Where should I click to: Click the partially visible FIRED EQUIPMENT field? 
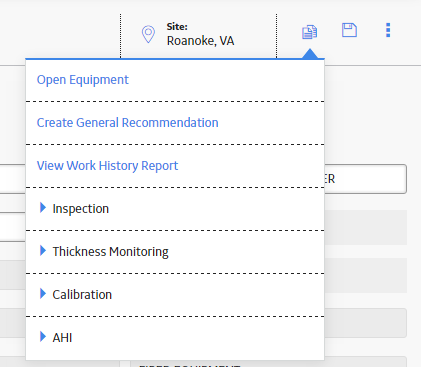pyautogui.click(x=268, y=362)
